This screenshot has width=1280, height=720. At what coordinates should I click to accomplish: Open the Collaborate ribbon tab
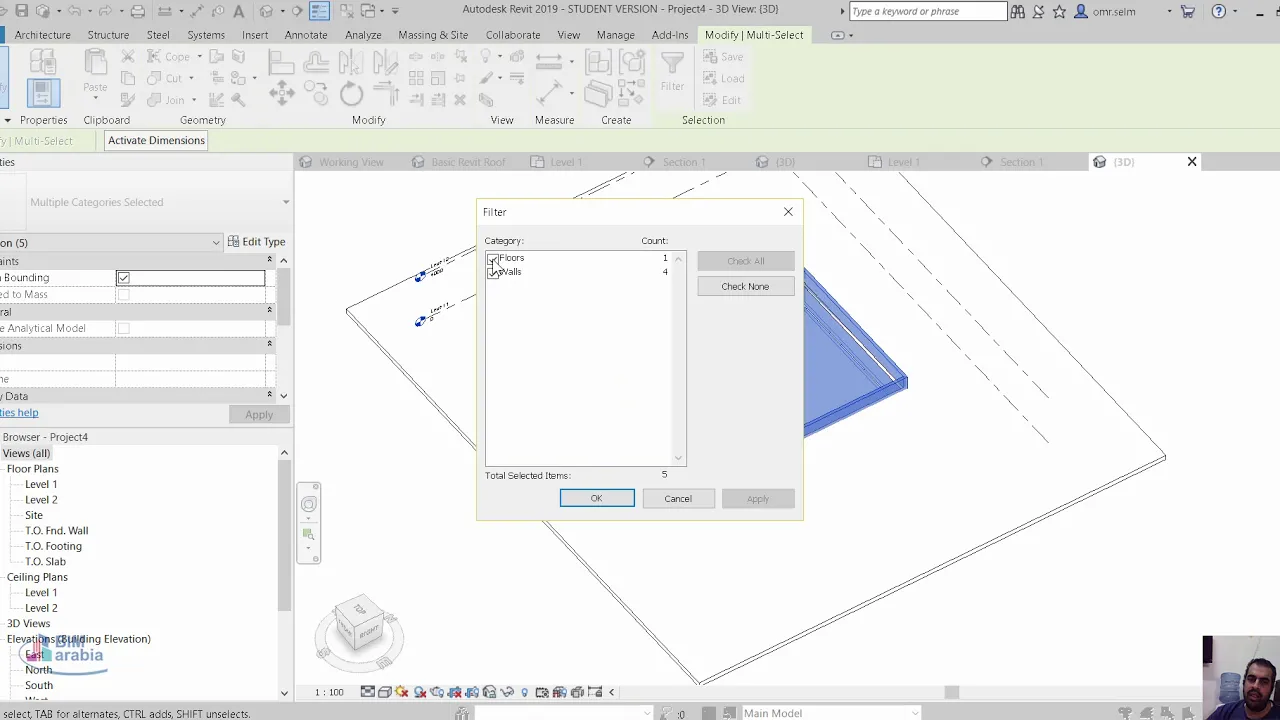513,35
